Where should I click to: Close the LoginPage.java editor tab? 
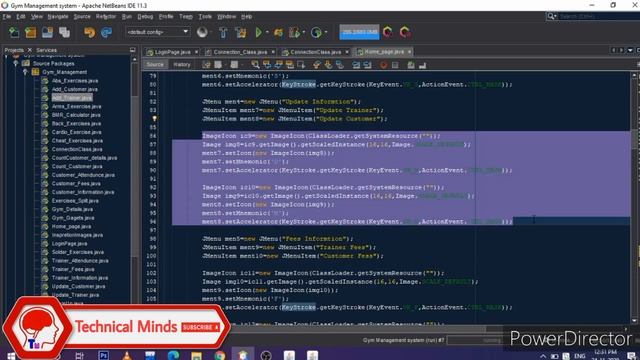coord(196,52)
